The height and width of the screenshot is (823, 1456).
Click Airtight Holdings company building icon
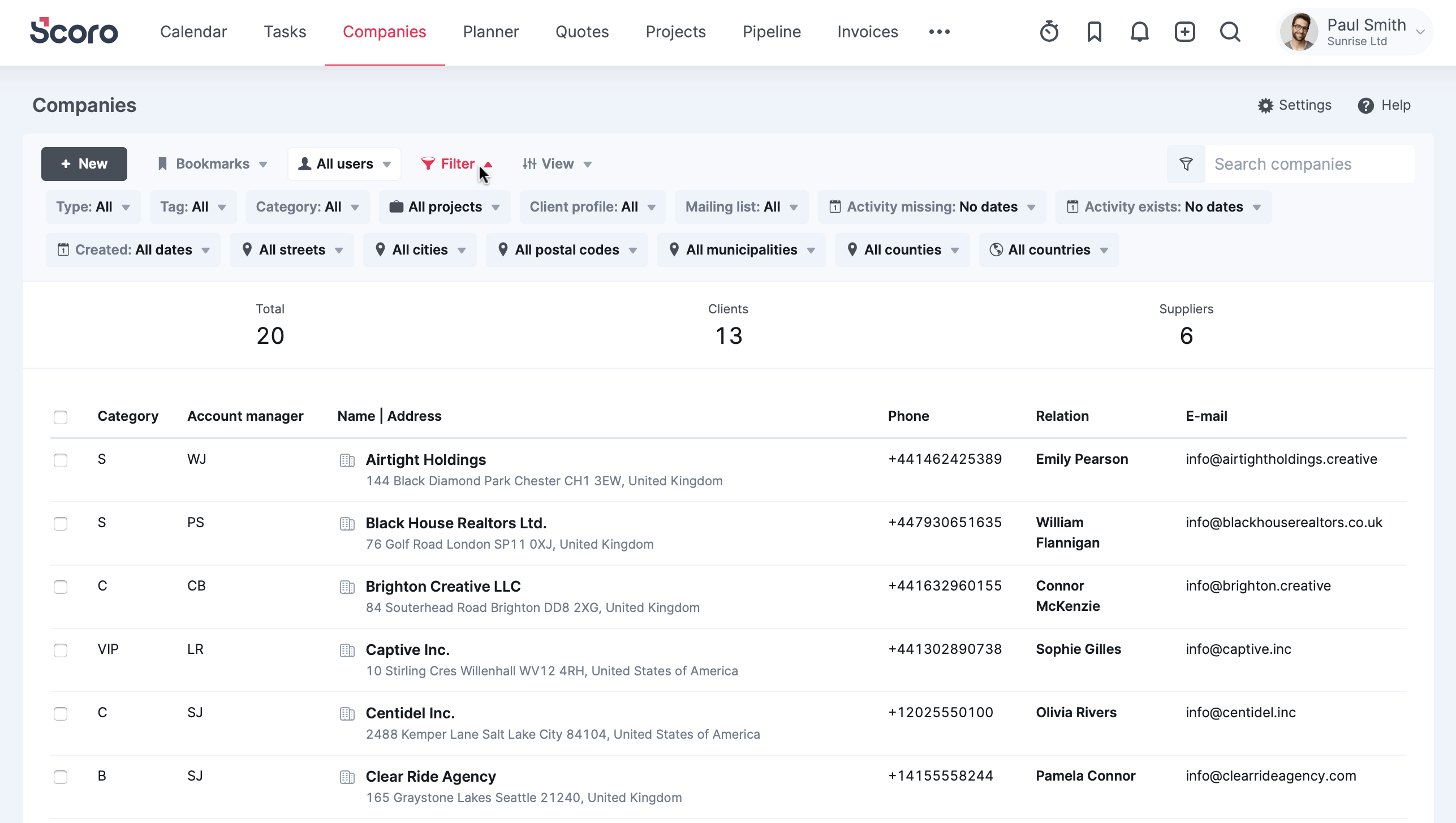[347, 460]
